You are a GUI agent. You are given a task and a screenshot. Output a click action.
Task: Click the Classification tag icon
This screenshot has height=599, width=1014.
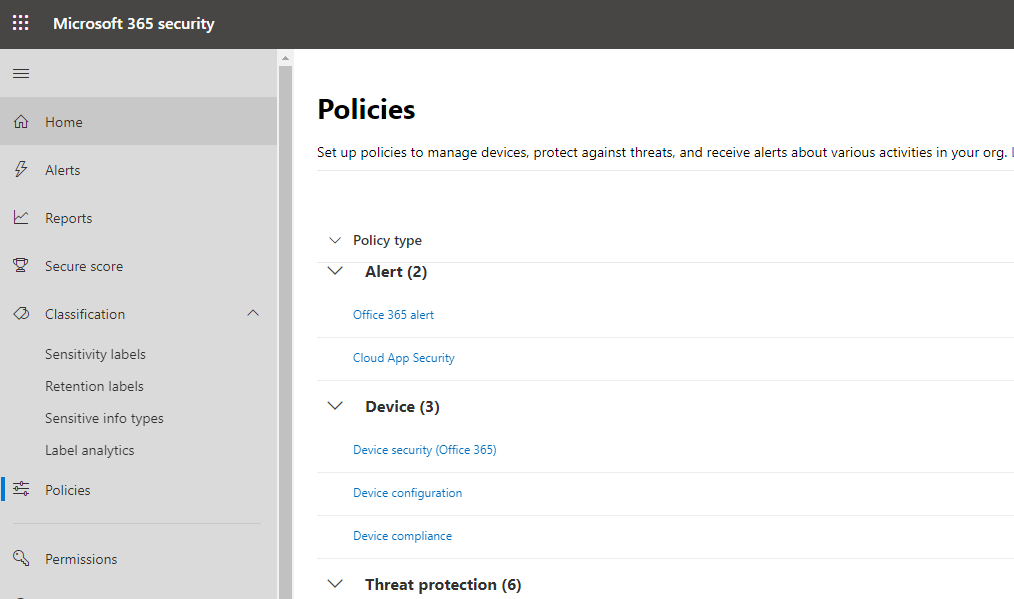(x=21, y=314)
